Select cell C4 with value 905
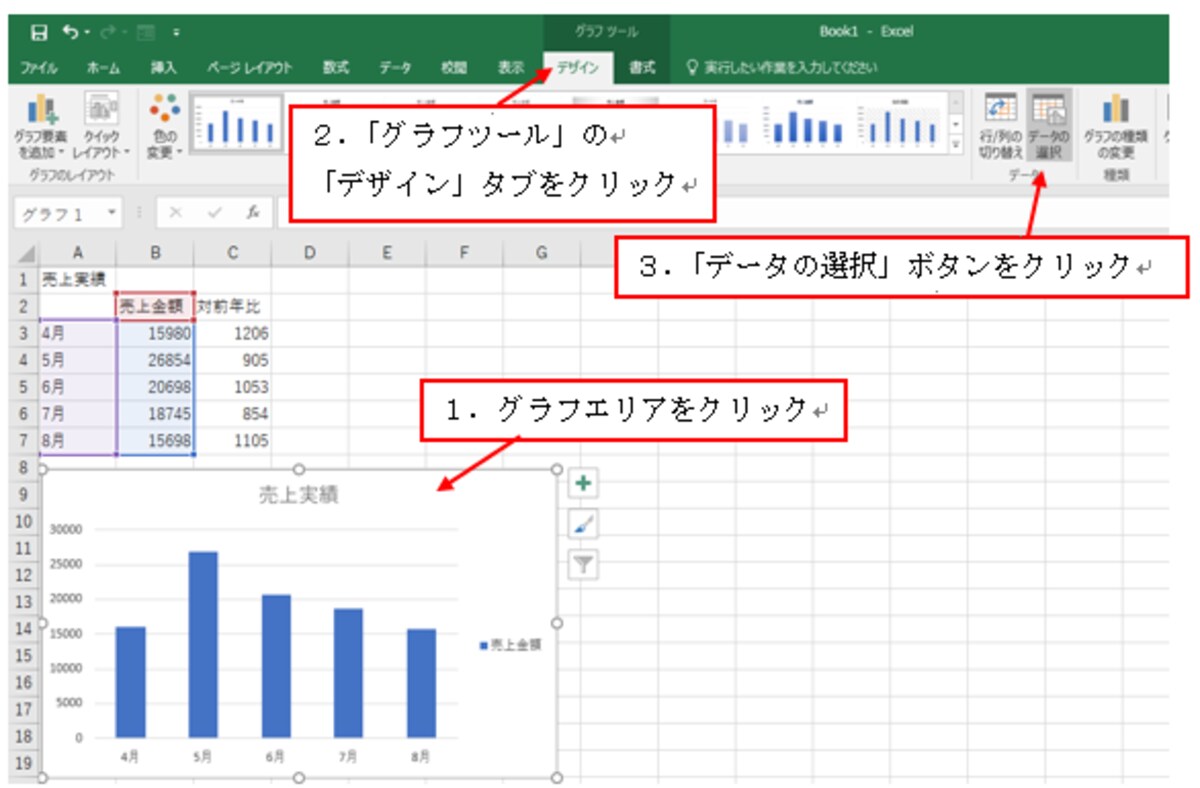Image resolution: width=1200 pixels, height=788 pixels. [x=232, y=360]
